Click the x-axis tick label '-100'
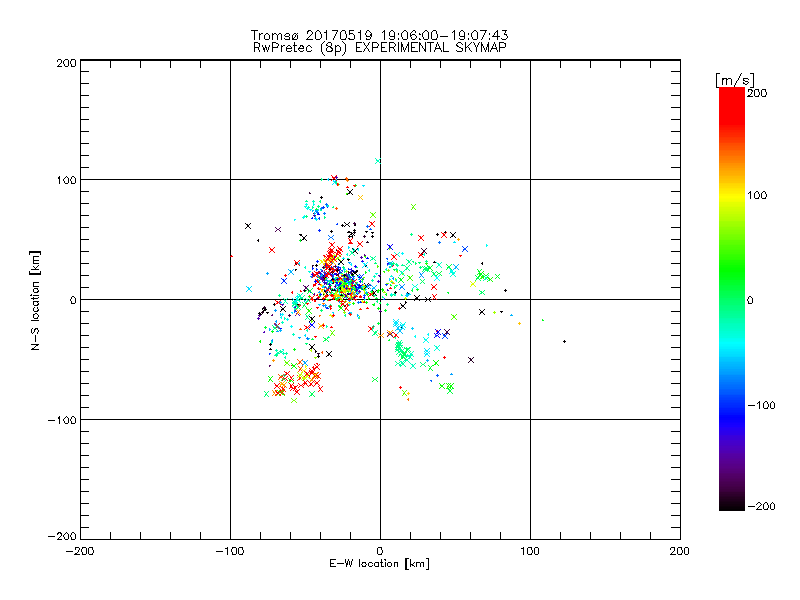The height and width of the screenshot is (600, 800). point(230,551)
